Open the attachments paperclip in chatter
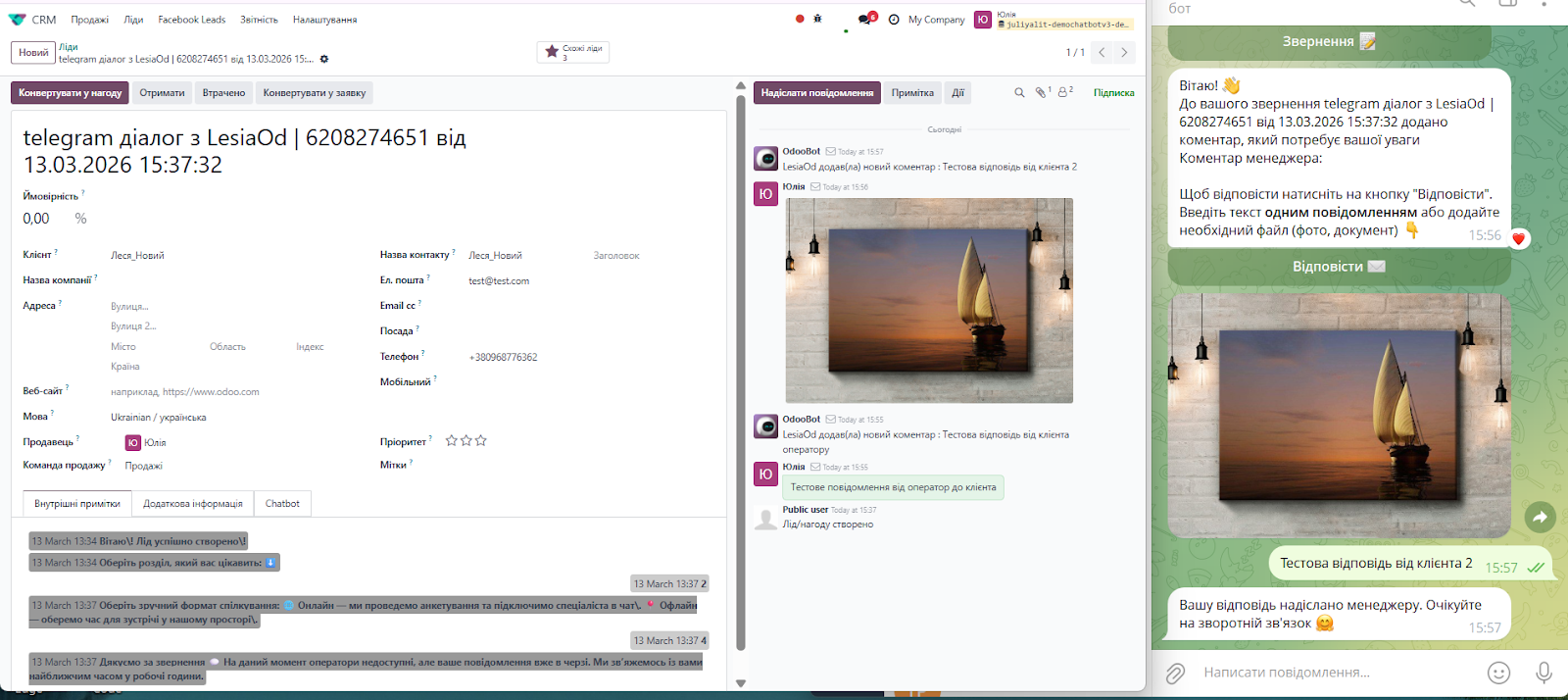Viewport: 1568px width, 700px height. pos(1041,92)
